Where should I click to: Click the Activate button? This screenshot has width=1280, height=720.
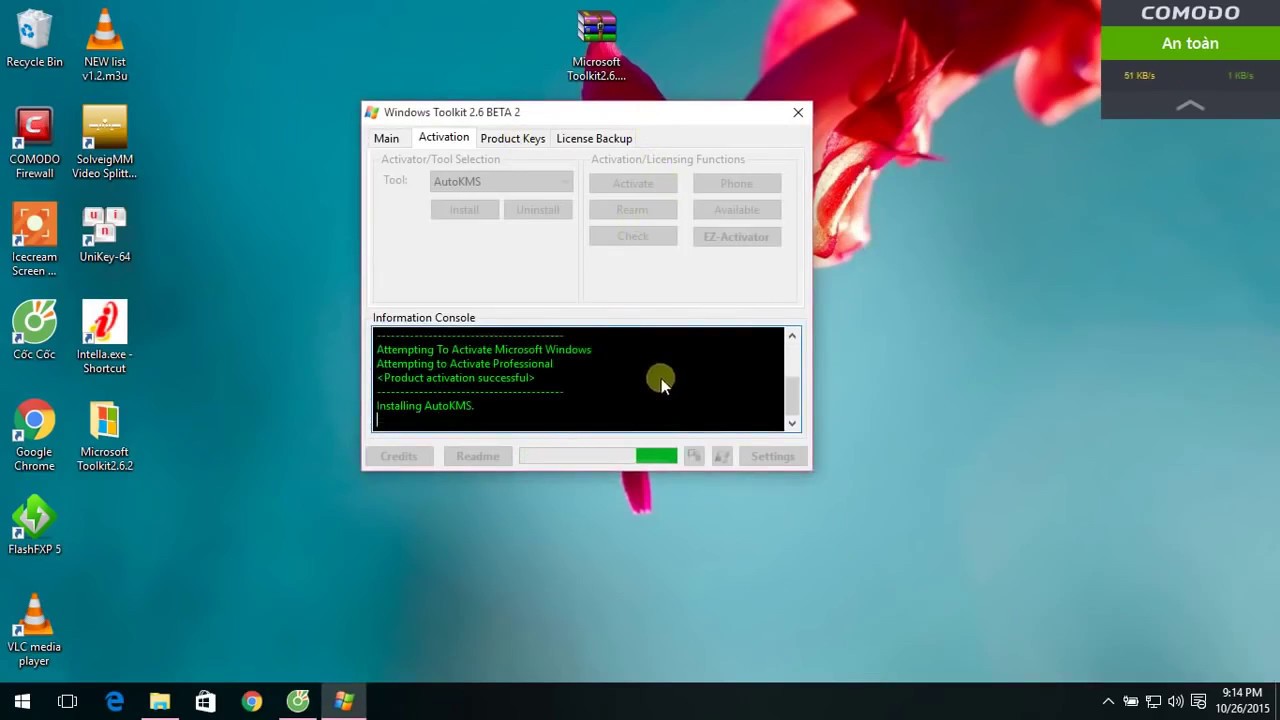coord(633,183)
